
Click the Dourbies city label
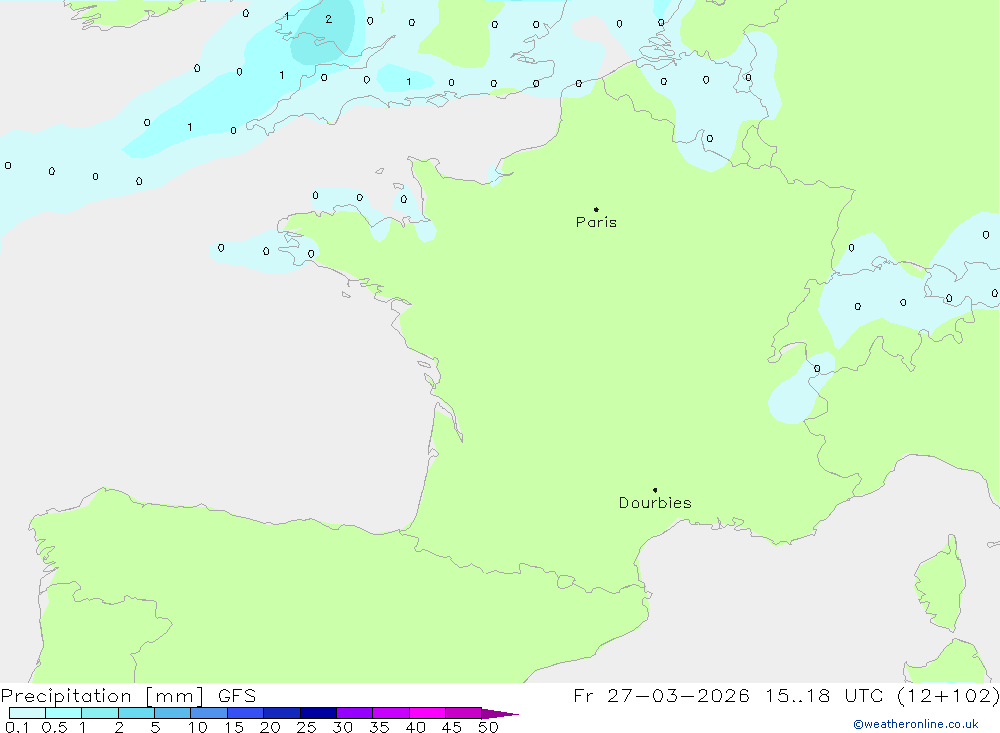[655, 503]
